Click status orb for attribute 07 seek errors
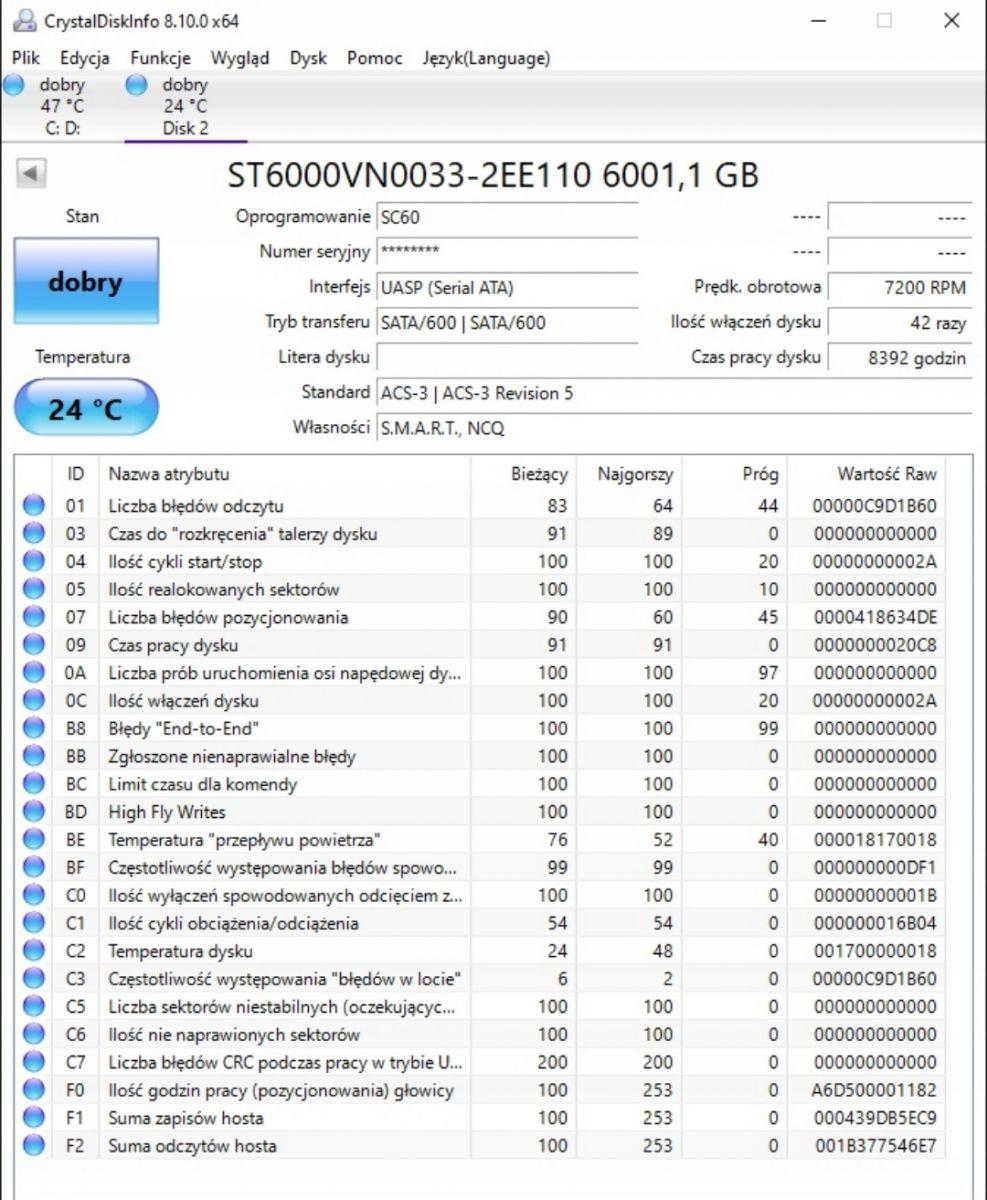 (34, 617)
